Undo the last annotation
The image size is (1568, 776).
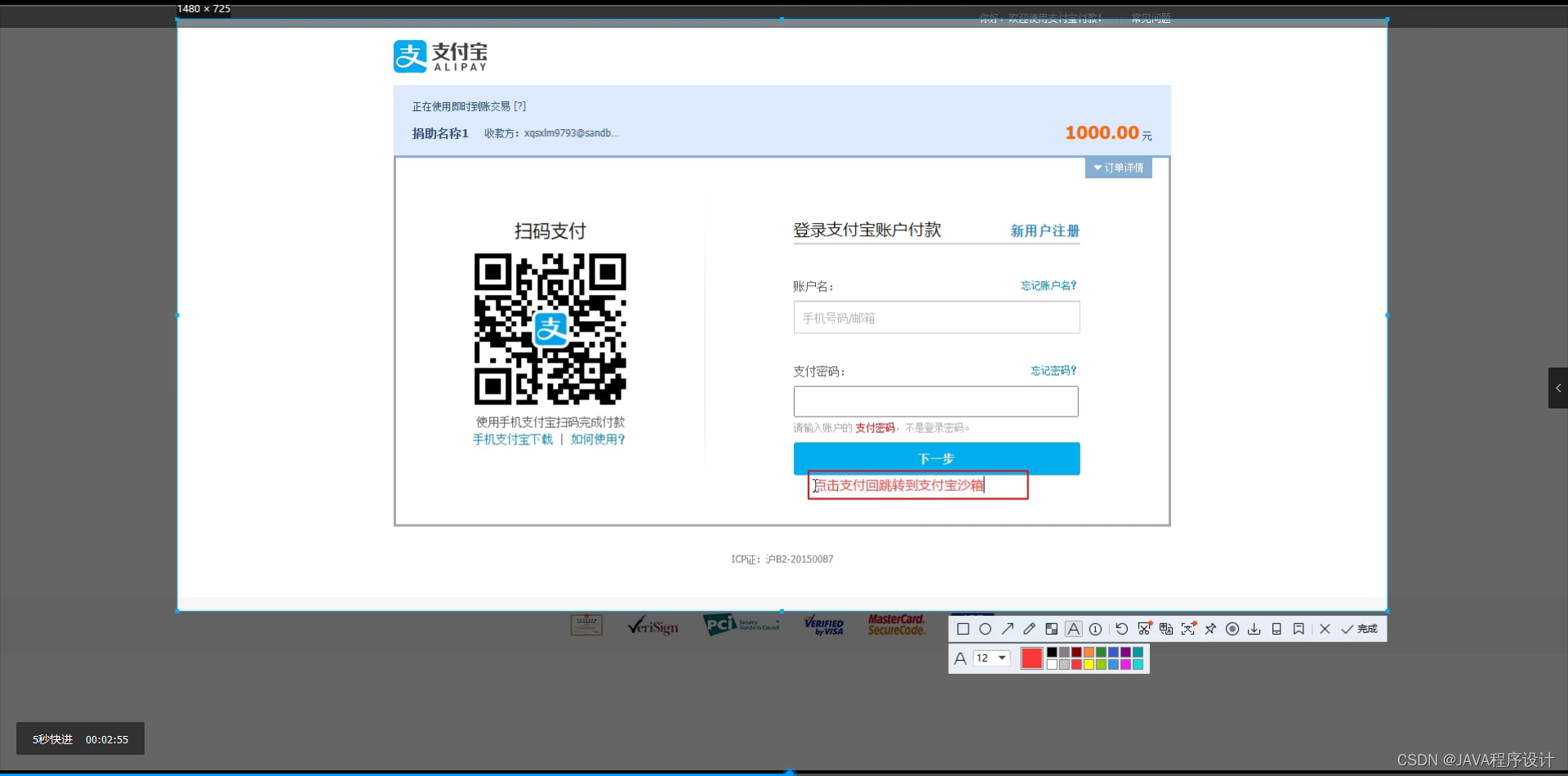point(1122,629)
